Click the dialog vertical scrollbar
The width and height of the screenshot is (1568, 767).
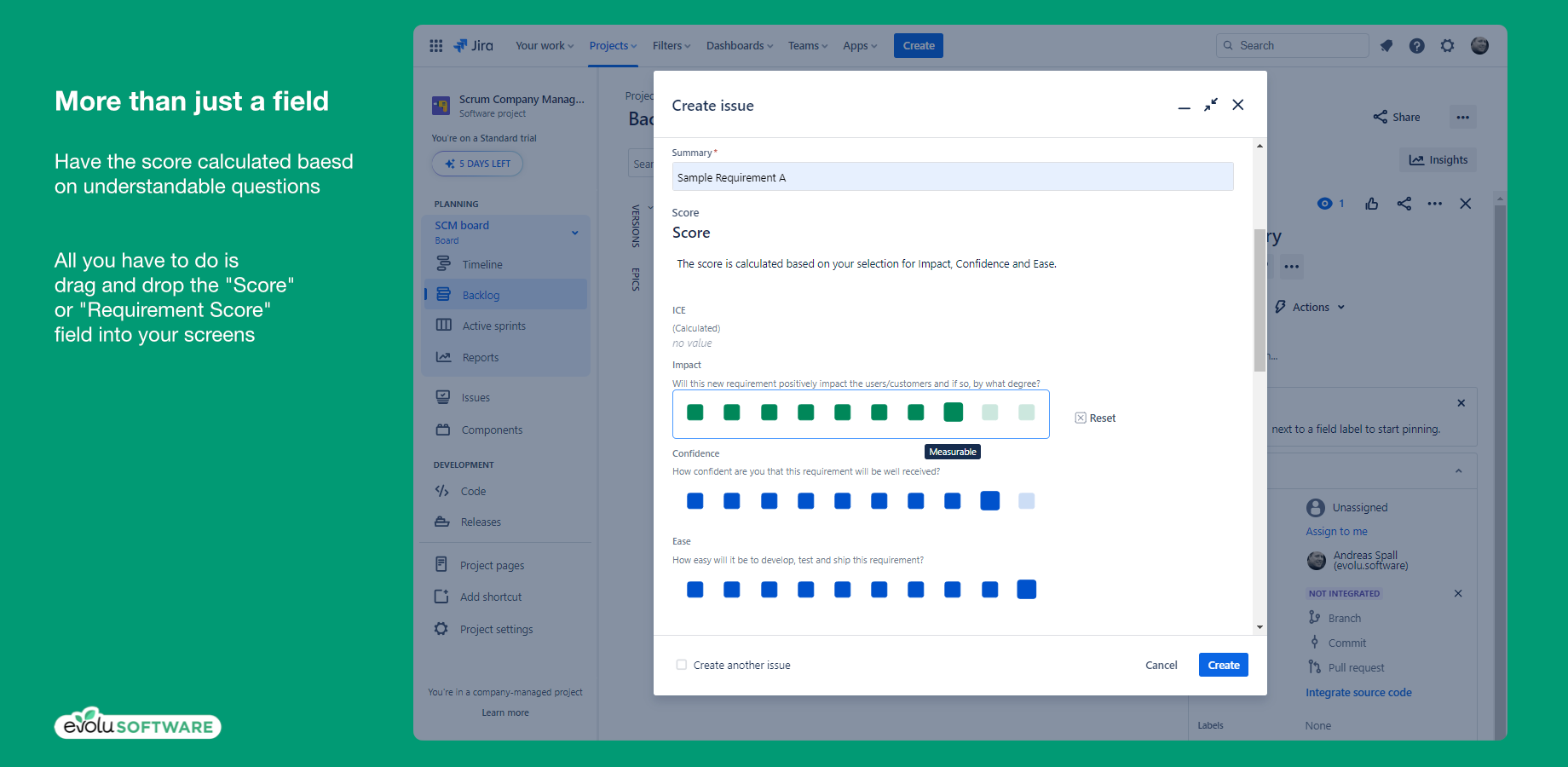1260,300
